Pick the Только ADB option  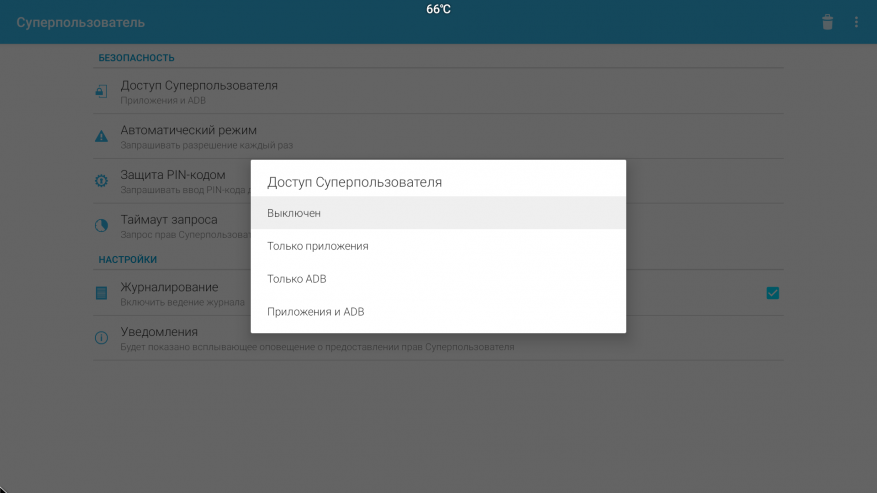pos(438,279)
